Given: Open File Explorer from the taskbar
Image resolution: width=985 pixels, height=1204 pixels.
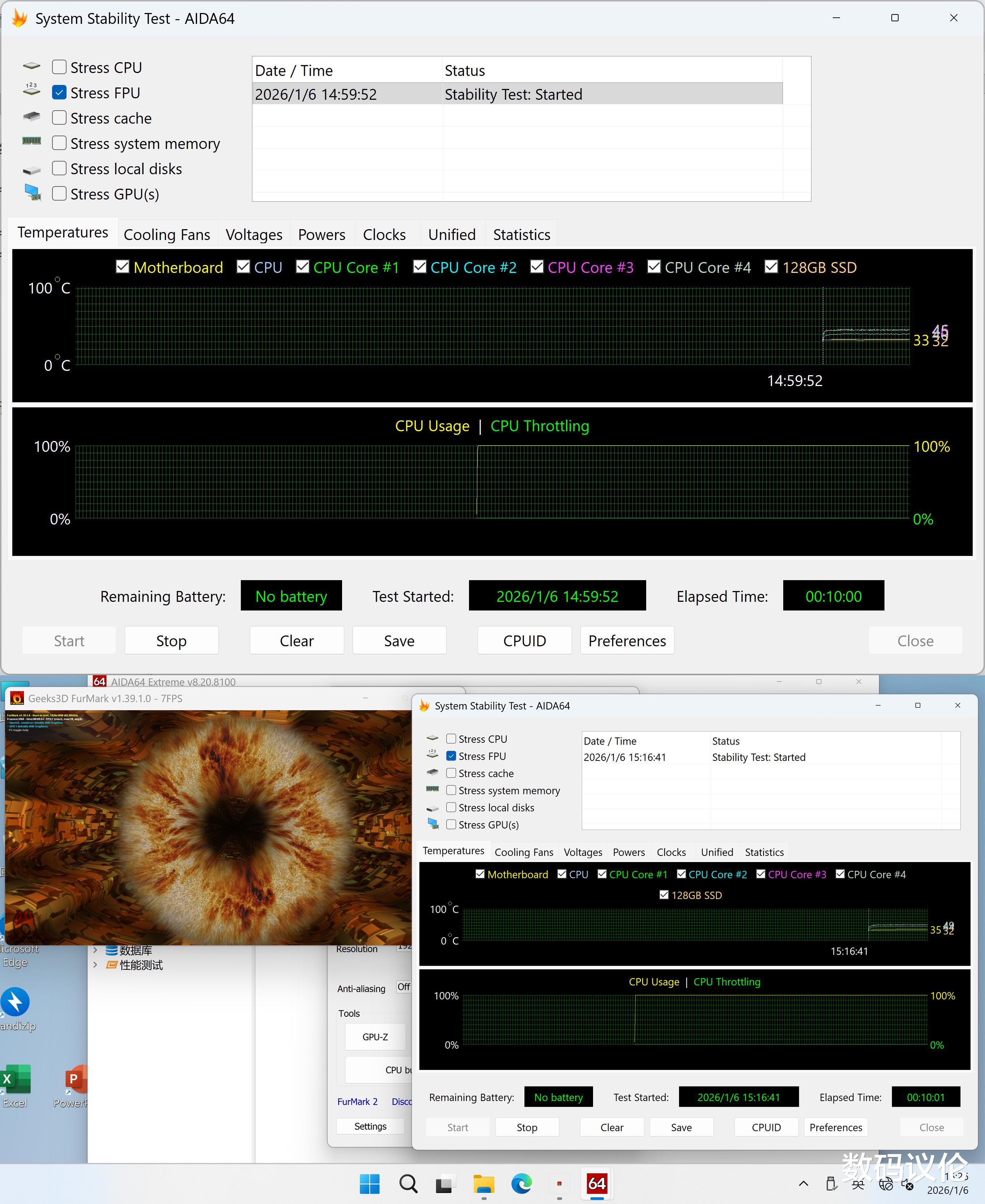Looking at the screenshot, I should click(483, 1184).
